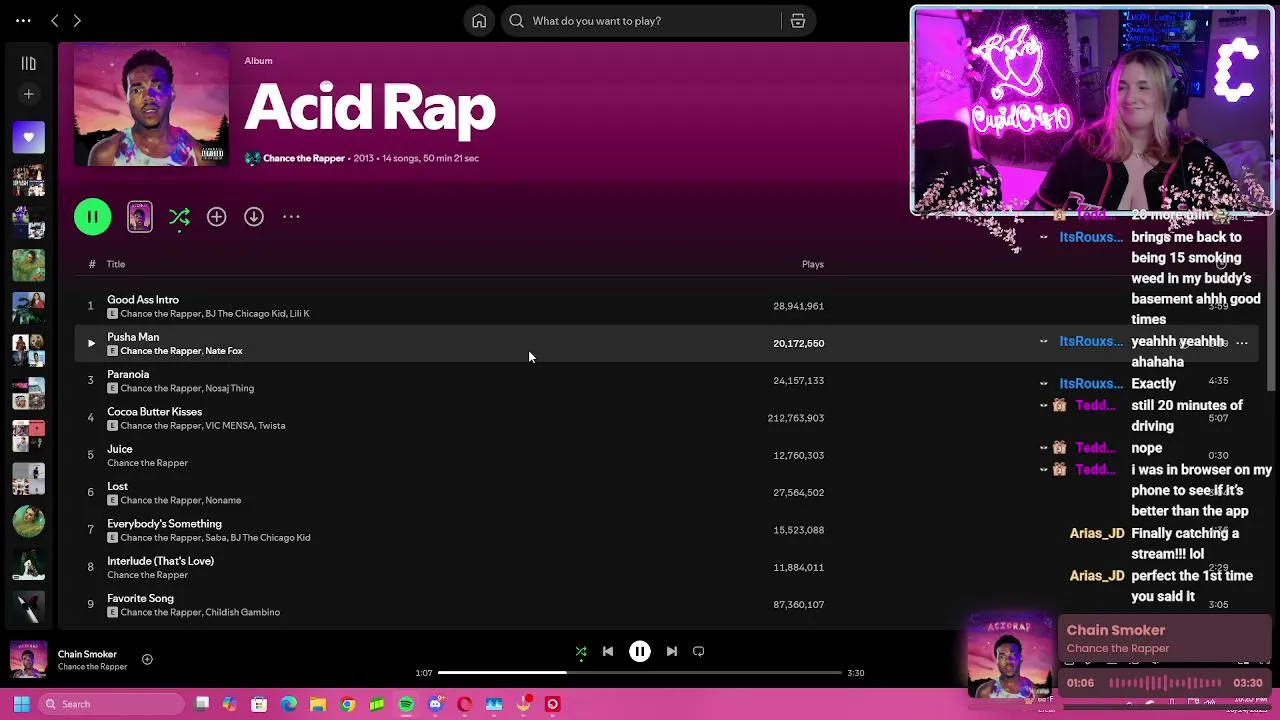Select the Good Ass Intro track
The width and height of the screenshot is (1280, 720).
pos(143,300)
